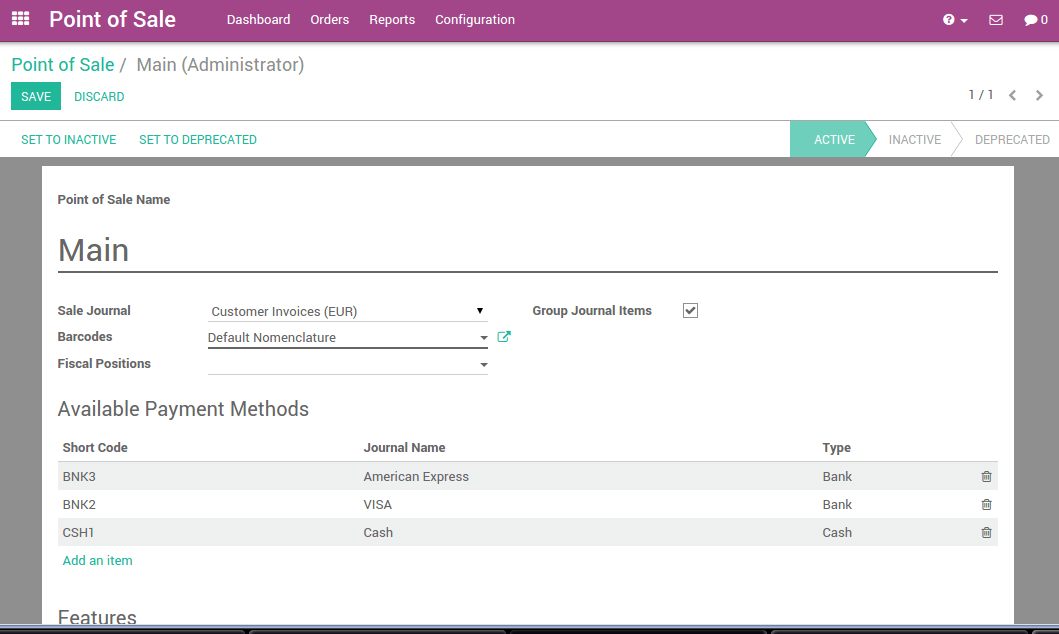Uncheck the Group Journal Items checkbox

coord(690,311)
